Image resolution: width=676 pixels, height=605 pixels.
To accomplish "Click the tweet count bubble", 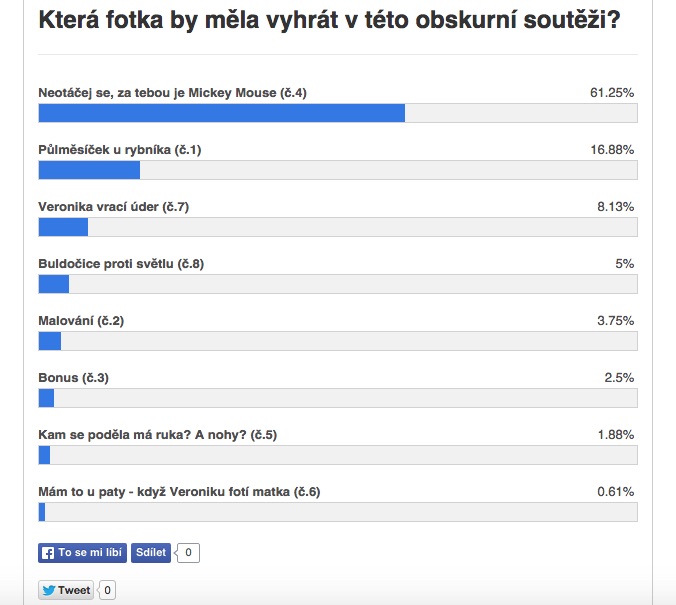I will click(x=107, y=590).
